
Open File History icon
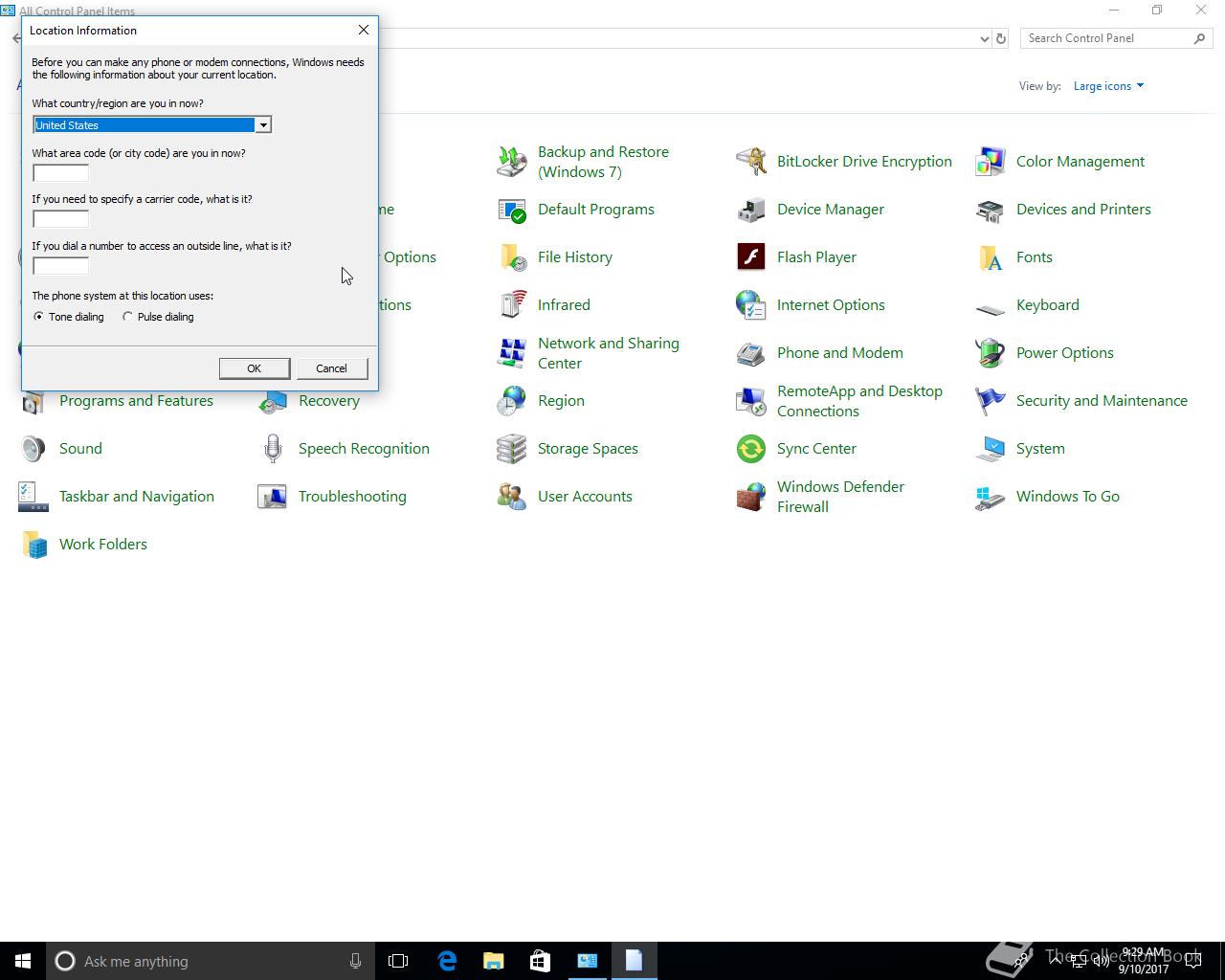click(x=512, y=257)
